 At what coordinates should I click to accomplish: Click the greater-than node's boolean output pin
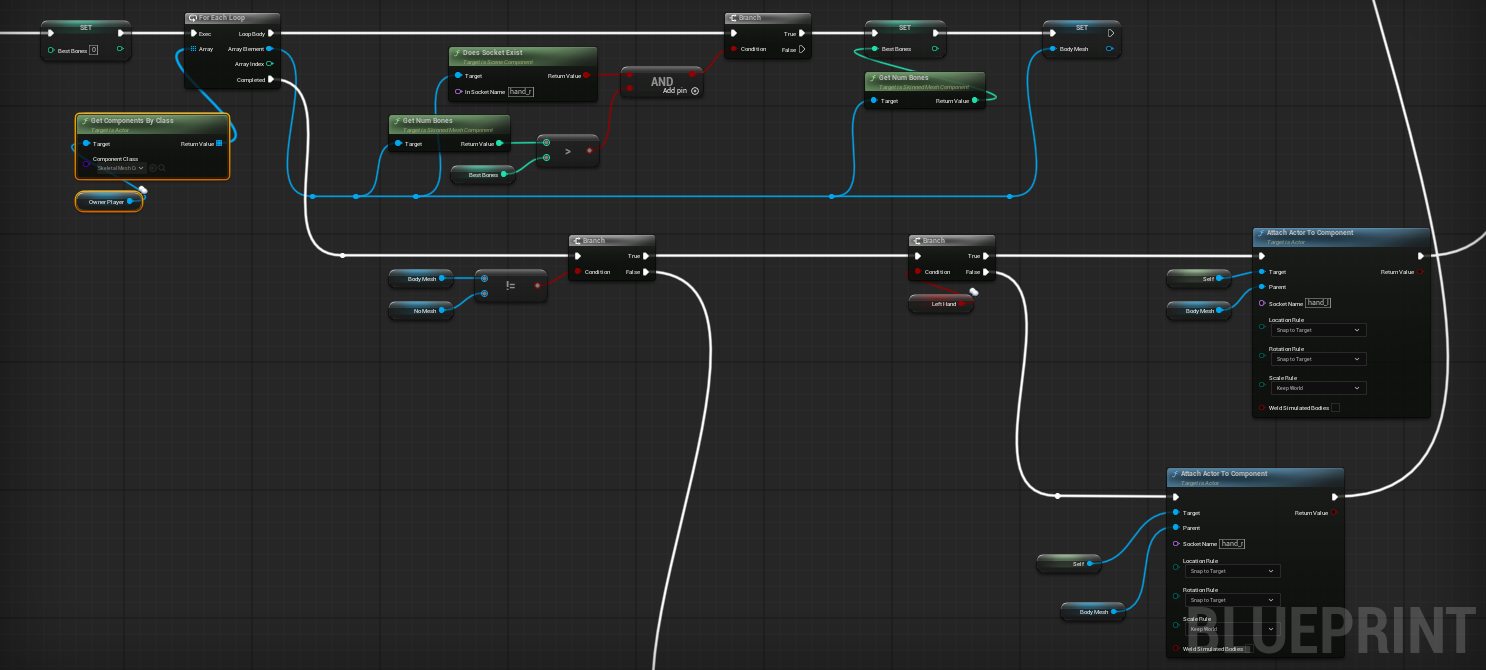tap(589, 151)
